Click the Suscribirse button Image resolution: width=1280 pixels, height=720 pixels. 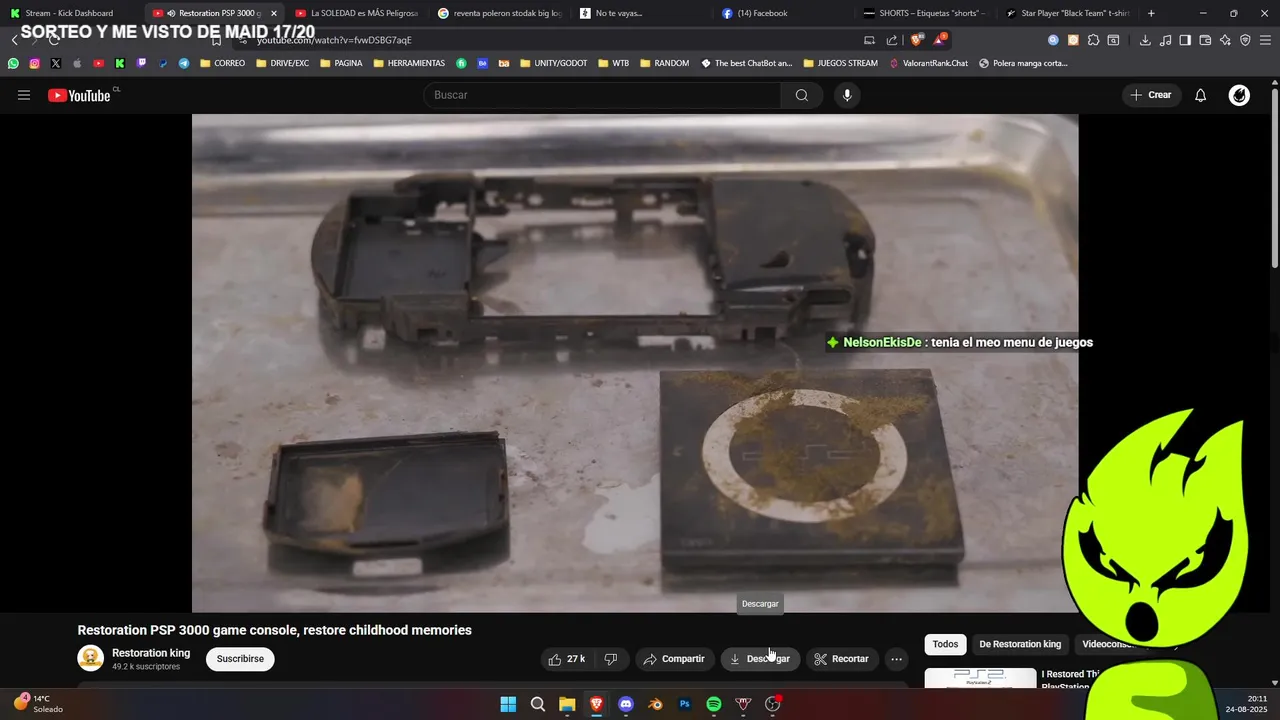click(x=240, y=659)
